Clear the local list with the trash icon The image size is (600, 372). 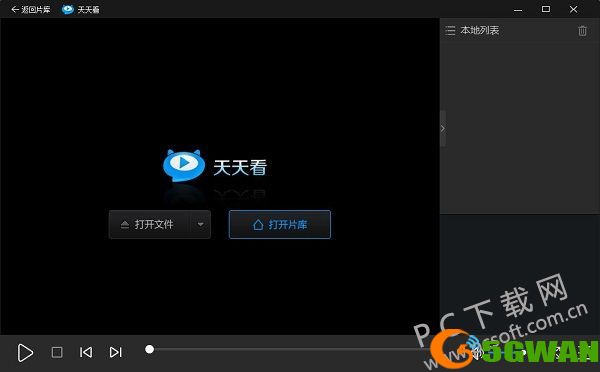(x=582, y=31)
